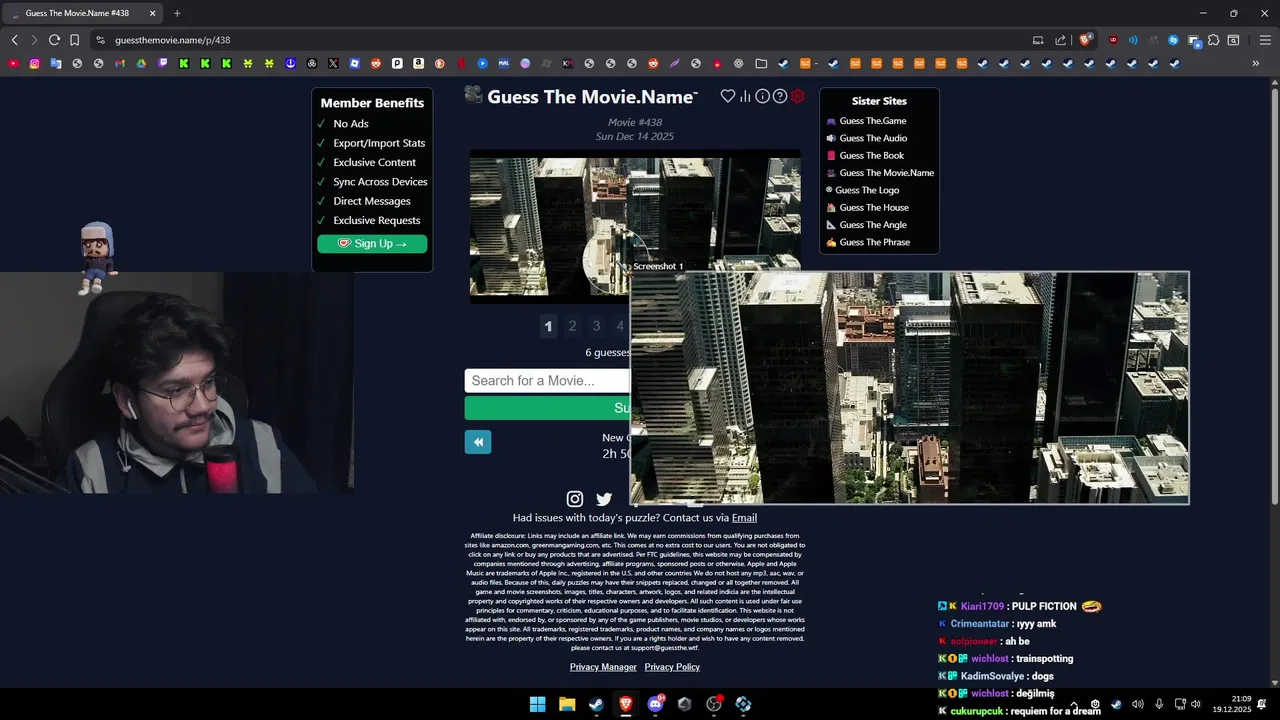This screenshot has width=1280, height=720.
Task: Click the rewind previous puzzle button
Action: click(x=478, y=442)
